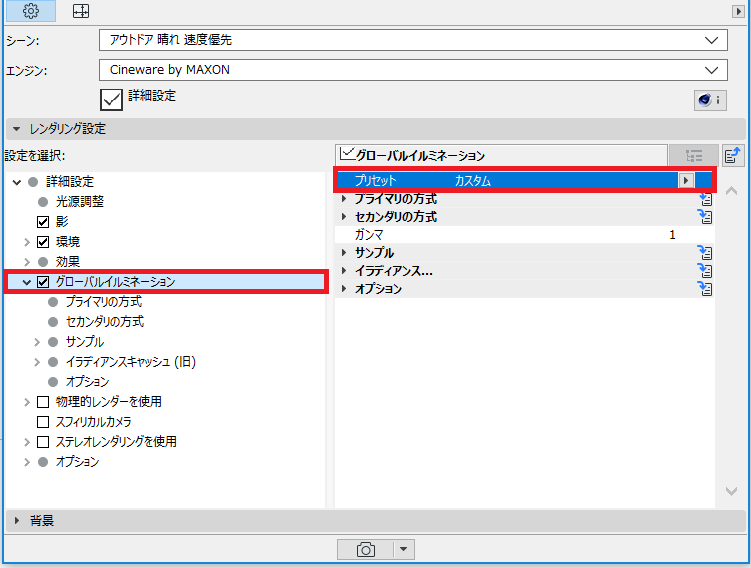Click the panel flyout arrow at top right
The image size is (751, 568).
pos(738,11)
